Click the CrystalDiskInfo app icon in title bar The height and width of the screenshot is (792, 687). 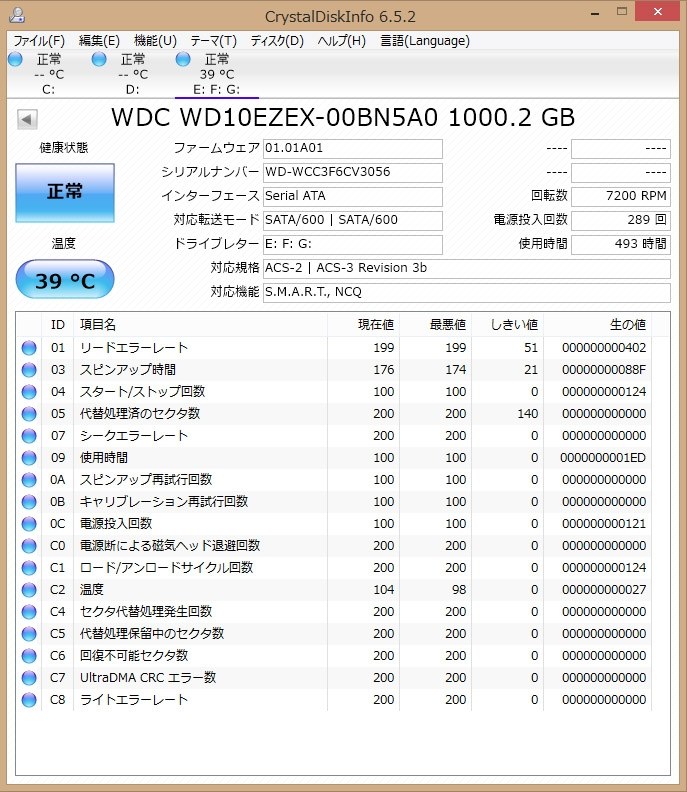coord(17,15)
